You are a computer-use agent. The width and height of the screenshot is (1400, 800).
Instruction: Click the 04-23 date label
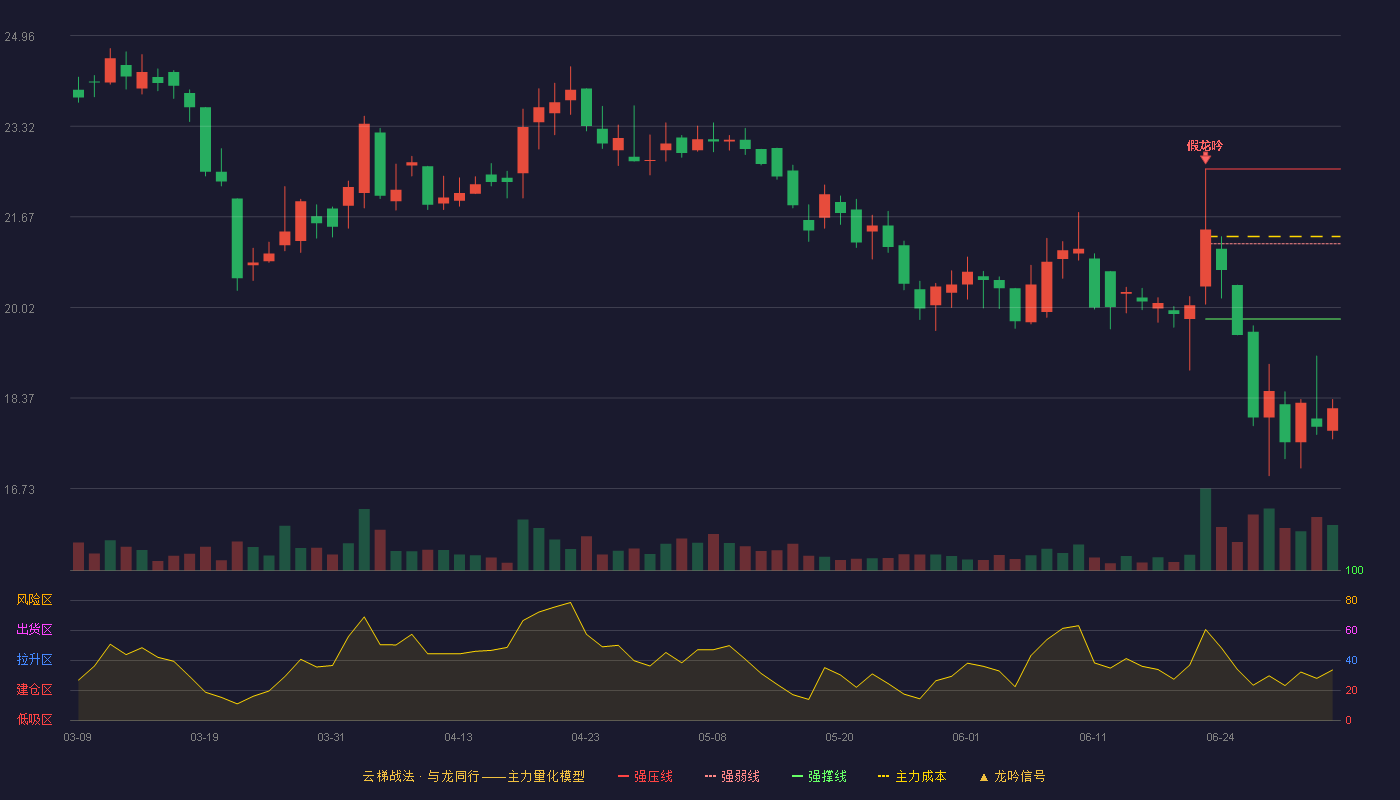click(x=585, y=737)
